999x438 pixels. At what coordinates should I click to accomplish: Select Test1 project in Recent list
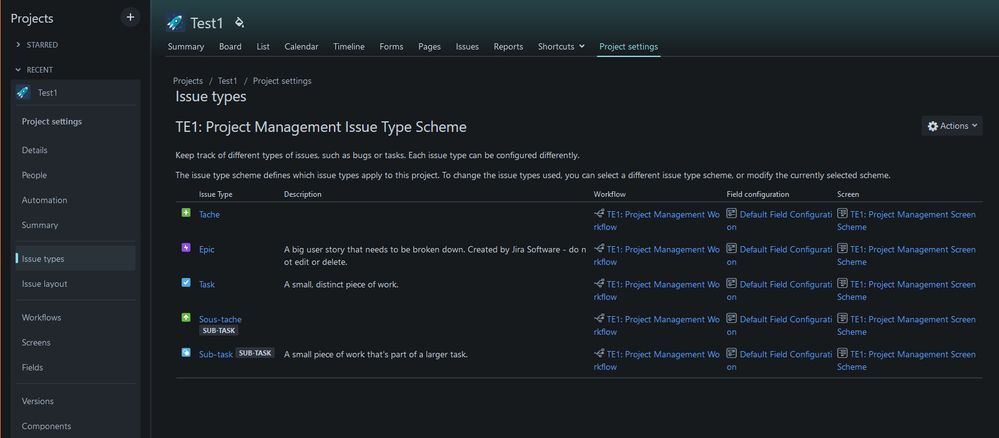point(48,93)
